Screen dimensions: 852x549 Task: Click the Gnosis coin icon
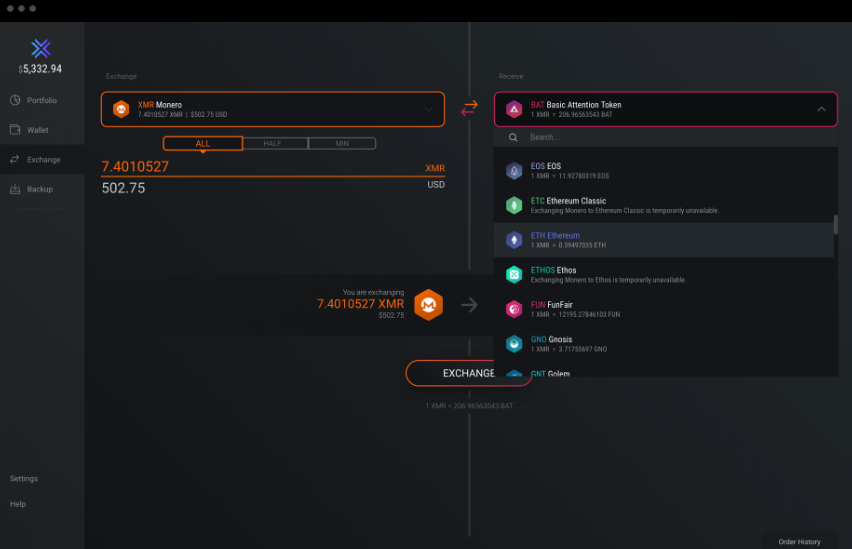(x=514, y=344)
